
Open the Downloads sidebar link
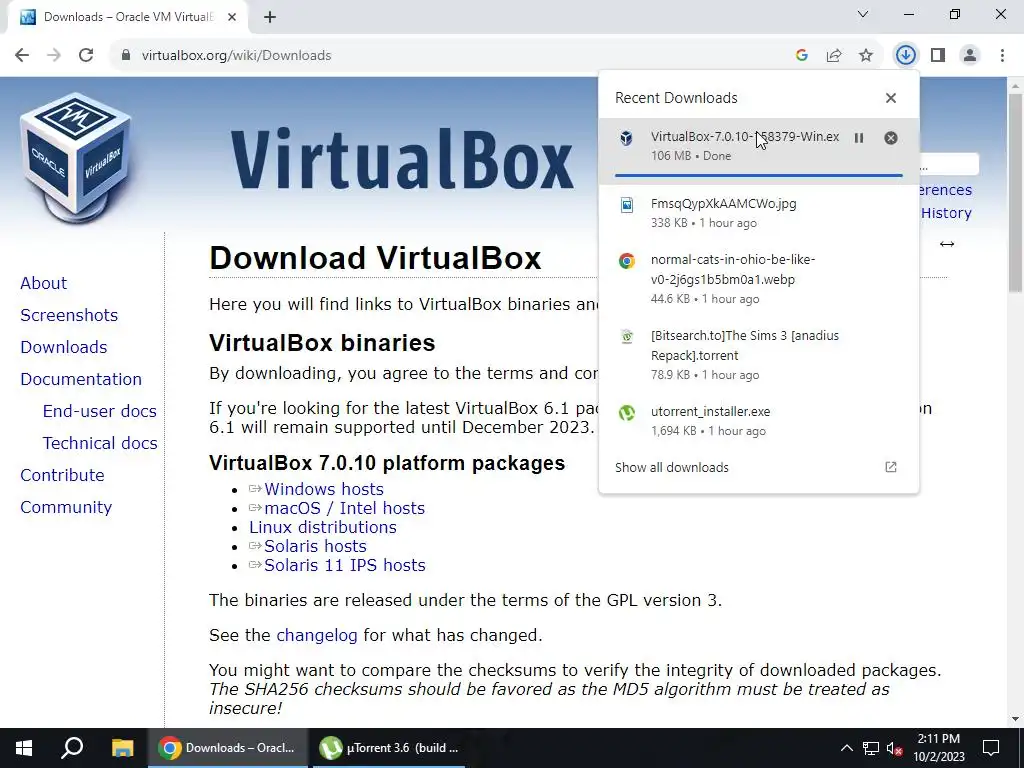(x=64, y=347)
